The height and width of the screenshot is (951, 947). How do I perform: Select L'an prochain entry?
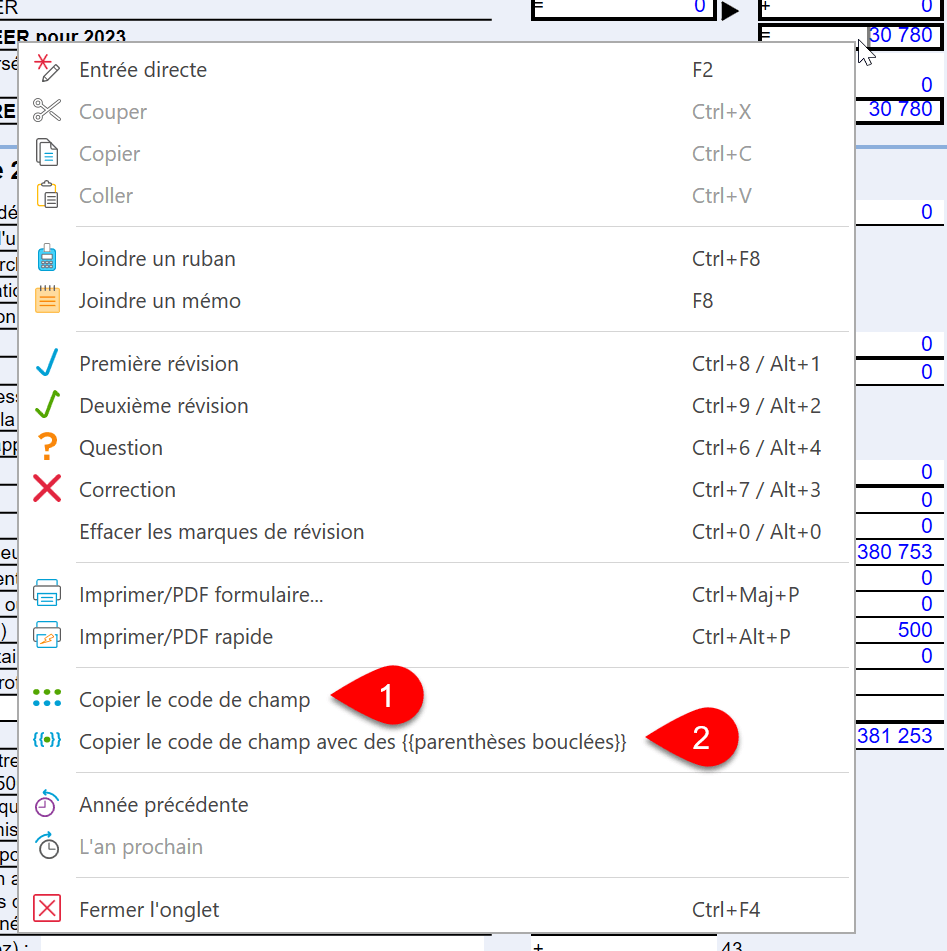coord(436,846)
